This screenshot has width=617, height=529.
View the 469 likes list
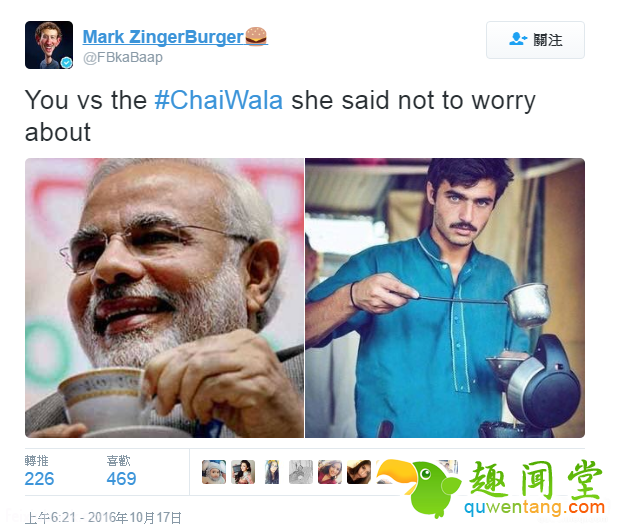(121, 472)
